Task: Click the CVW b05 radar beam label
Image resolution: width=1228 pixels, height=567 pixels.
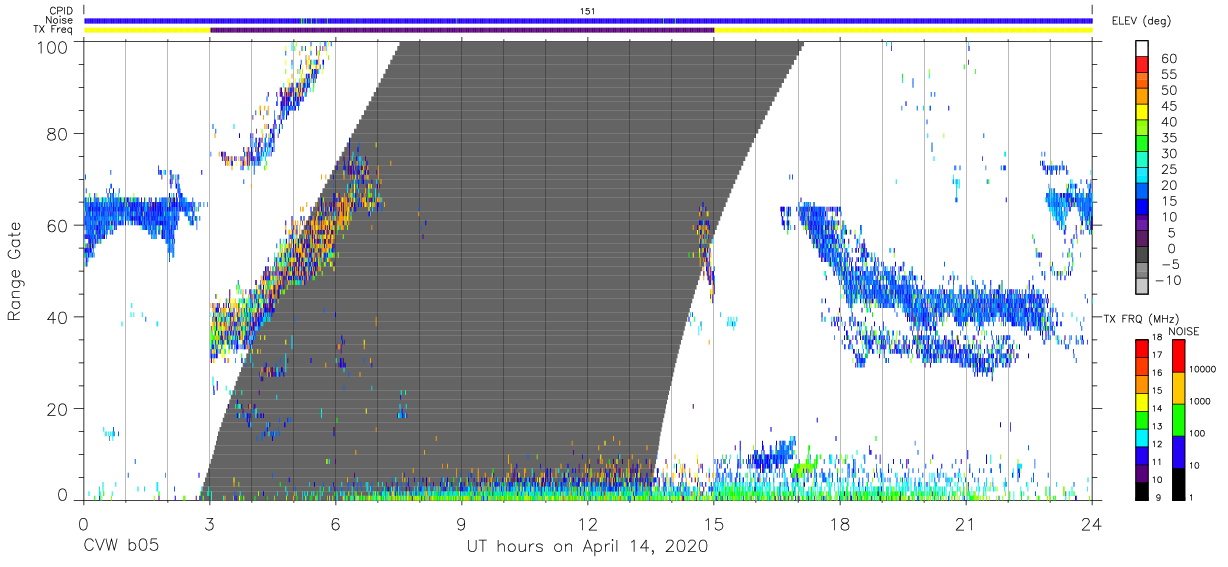Action: (123, 547)
